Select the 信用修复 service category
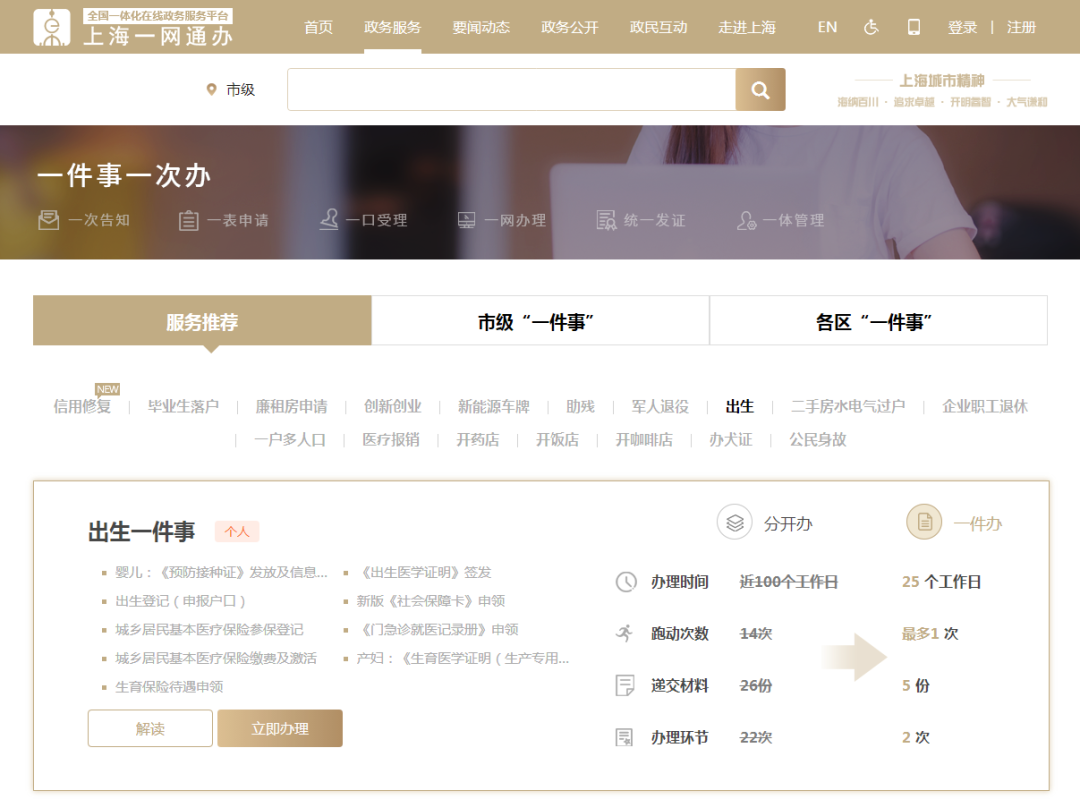Screen dimensions: 1080x799 pyautogui.click(x=82, y=407)
